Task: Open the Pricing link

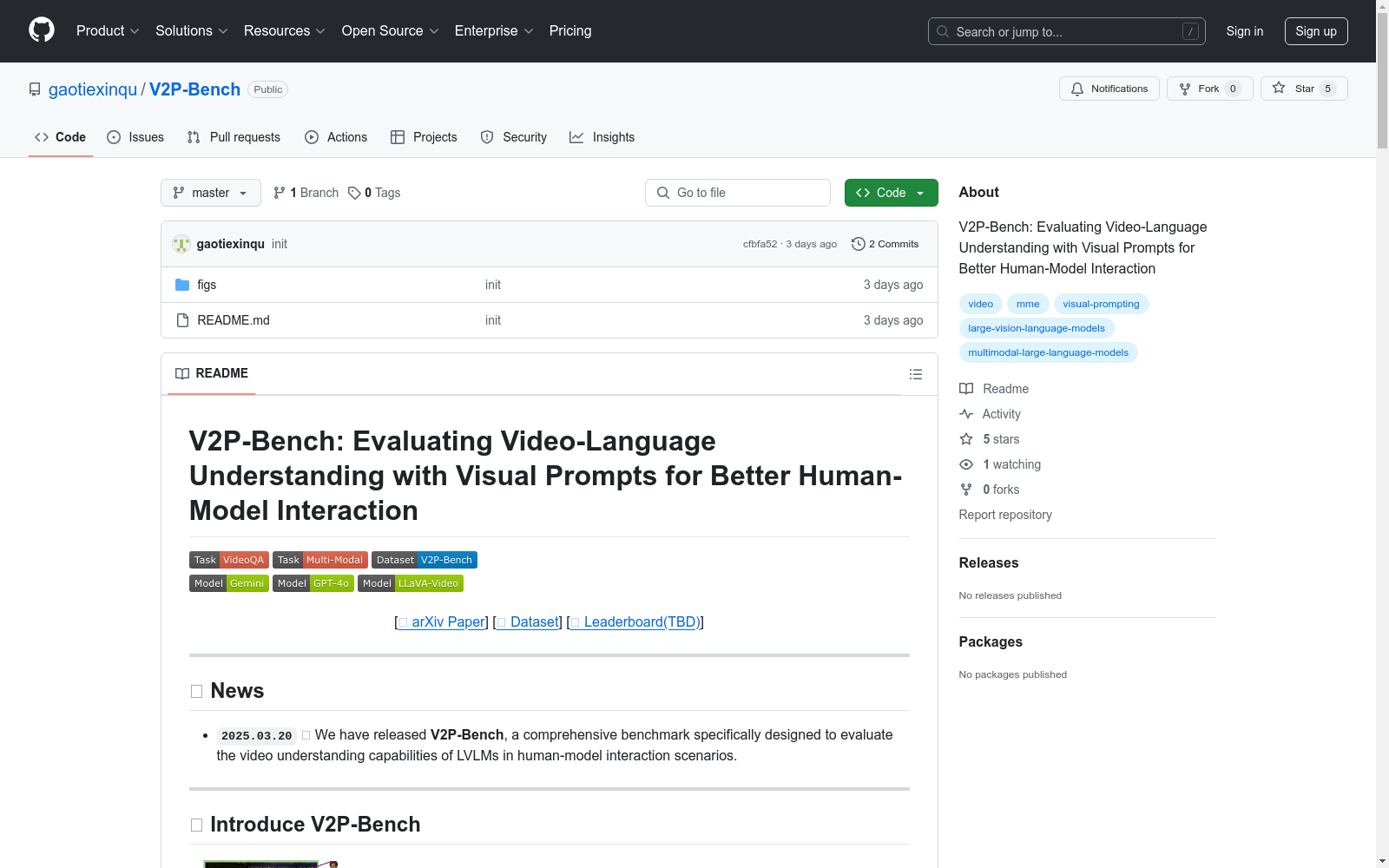Action: point(570,31)
